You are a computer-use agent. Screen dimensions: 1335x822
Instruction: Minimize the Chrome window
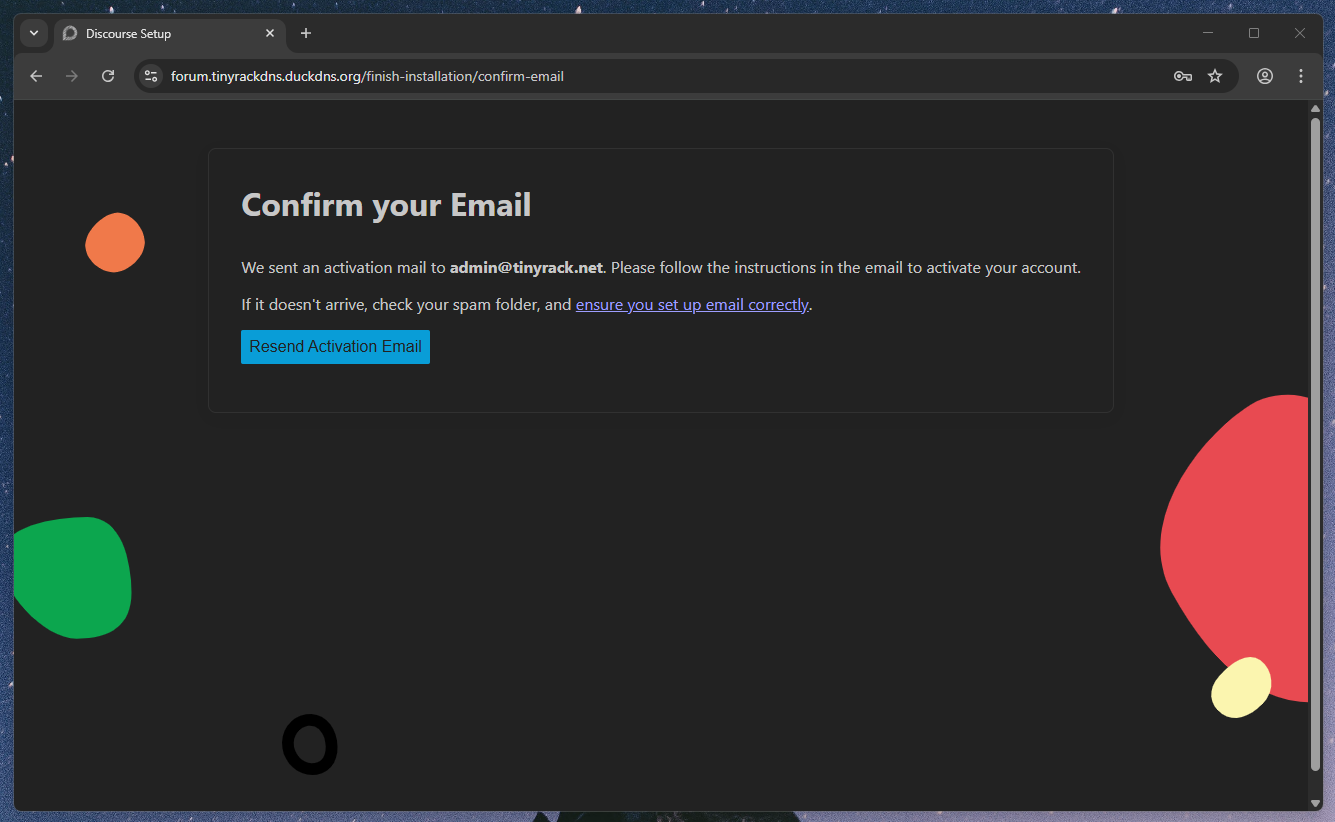(x=1208, y=33)
